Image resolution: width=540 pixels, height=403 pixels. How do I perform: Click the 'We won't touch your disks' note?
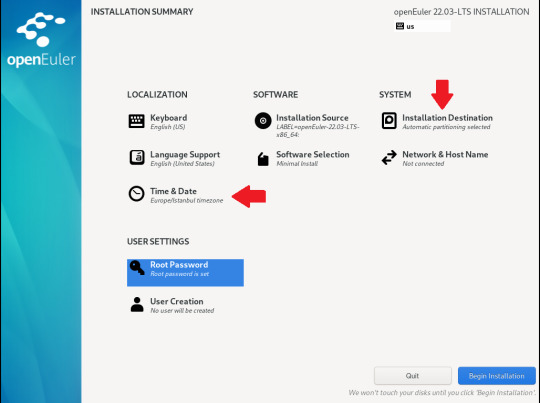(442, 393)
